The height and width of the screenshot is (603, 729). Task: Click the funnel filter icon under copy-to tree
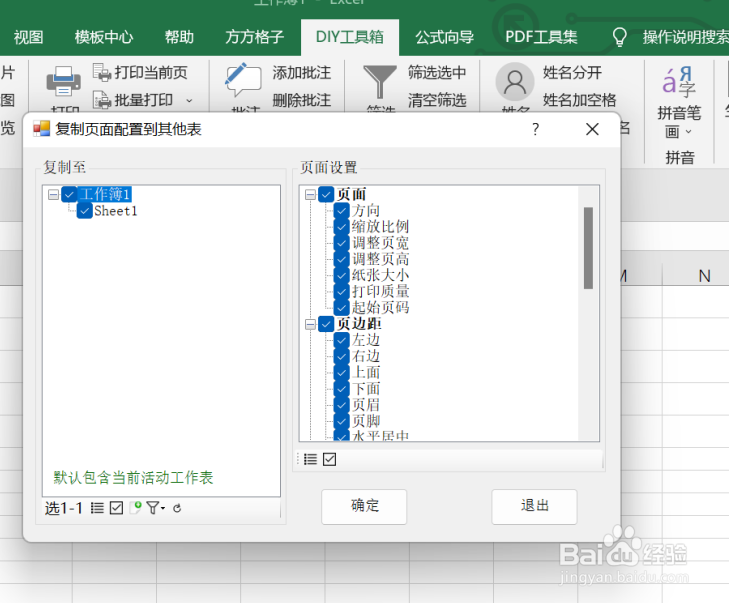pos(152,508)
